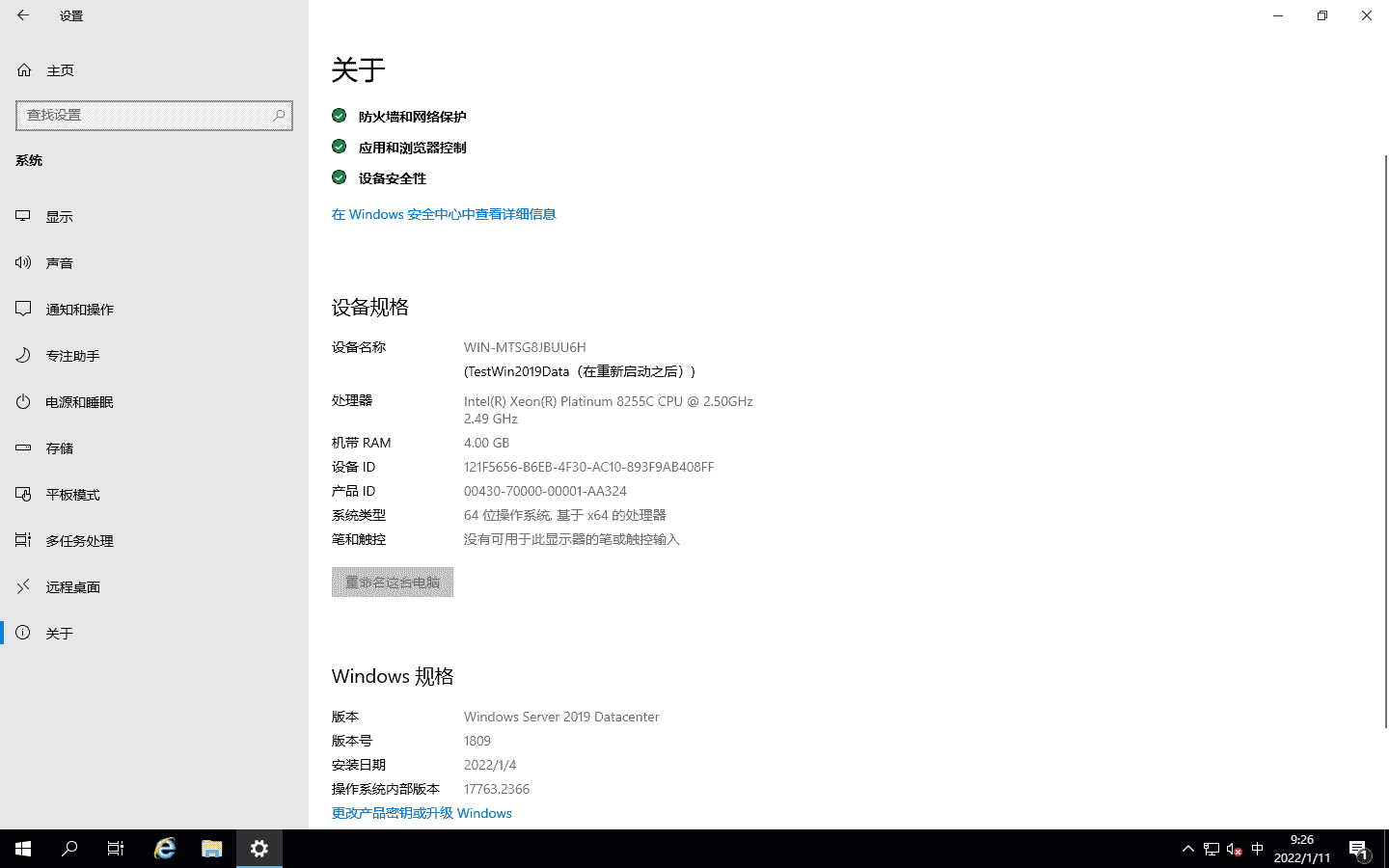Click the search magnifier in 查找设置 box
This screenshot has height=868, width=1389.
(279, 115)
